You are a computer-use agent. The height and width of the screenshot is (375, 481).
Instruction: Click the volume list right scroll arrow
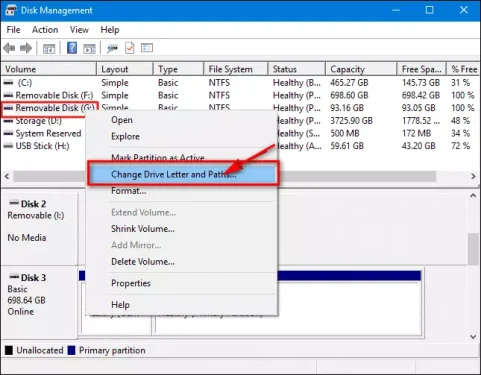473,176
